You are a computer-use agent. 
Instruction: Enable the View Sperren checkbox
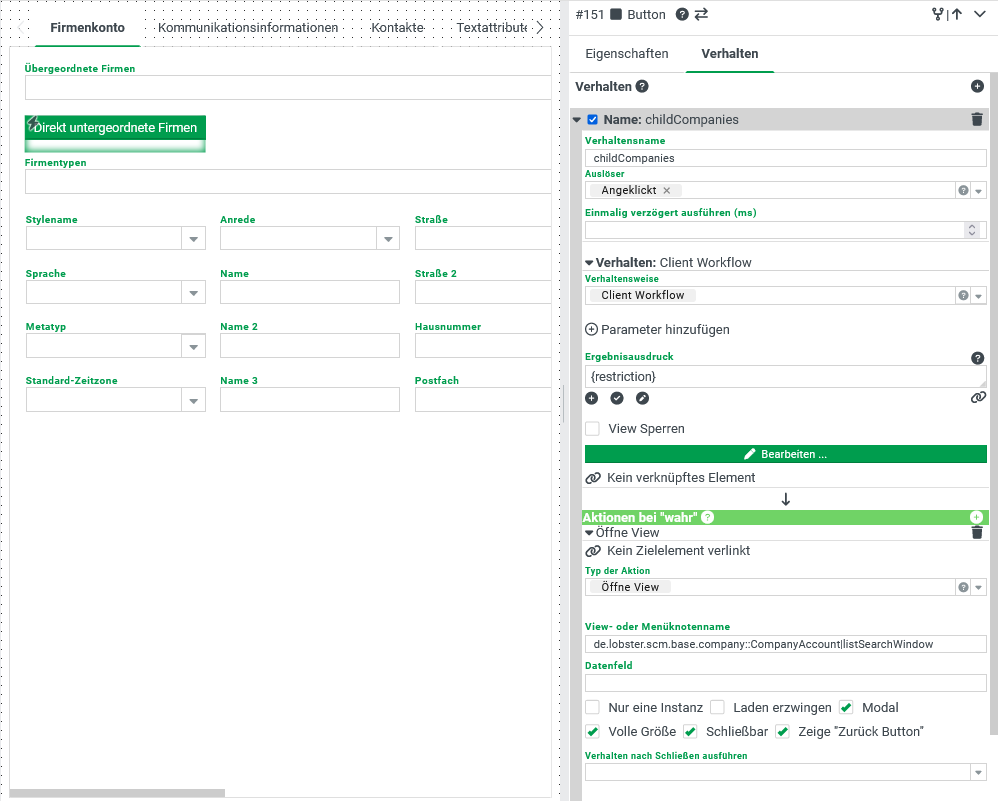[x=593, y=429]
